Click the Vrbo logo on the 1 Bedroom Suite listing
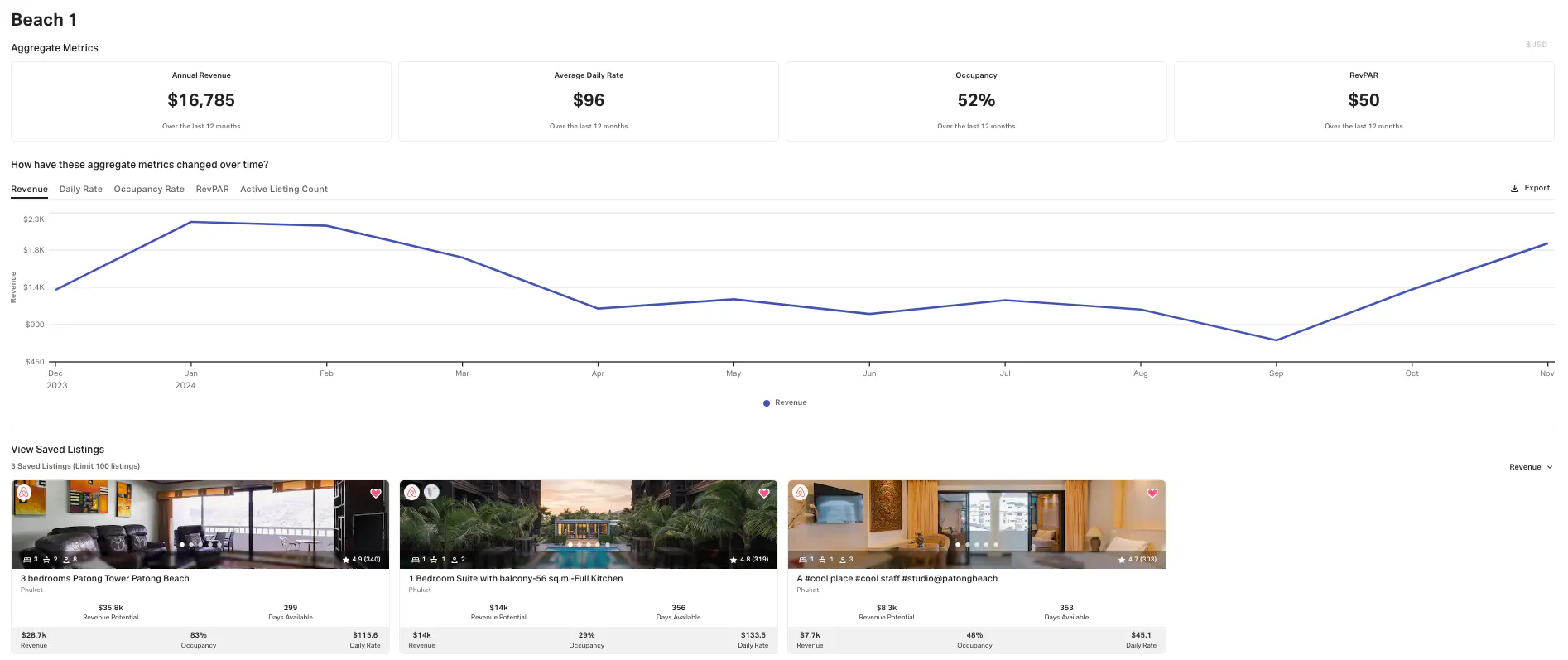1568x660 pixels. click(x=431, y=493)
